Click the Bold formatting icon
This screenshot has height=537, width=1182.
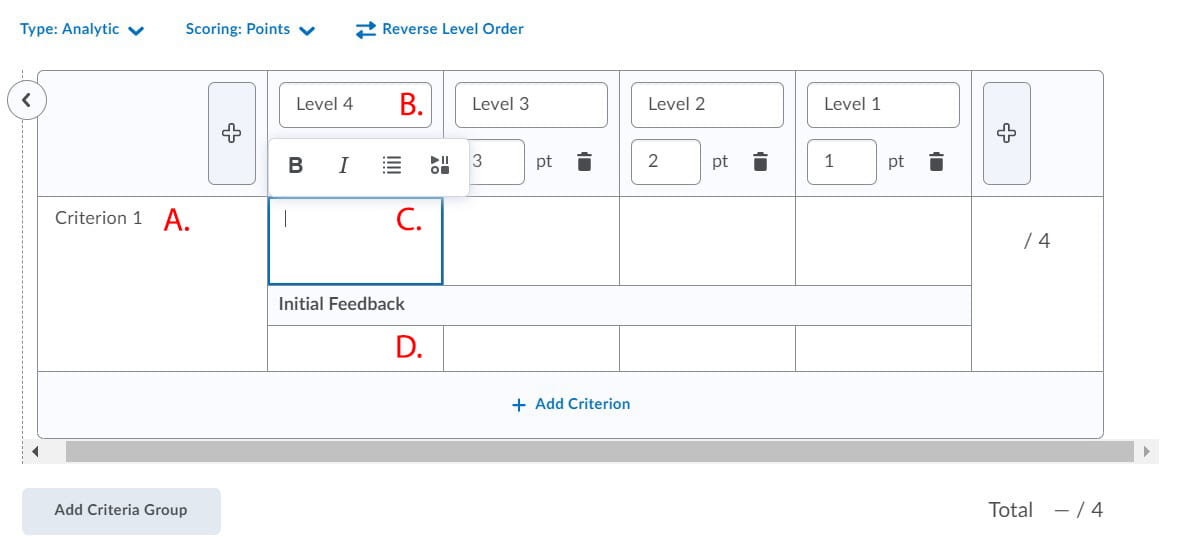(296, 165)
